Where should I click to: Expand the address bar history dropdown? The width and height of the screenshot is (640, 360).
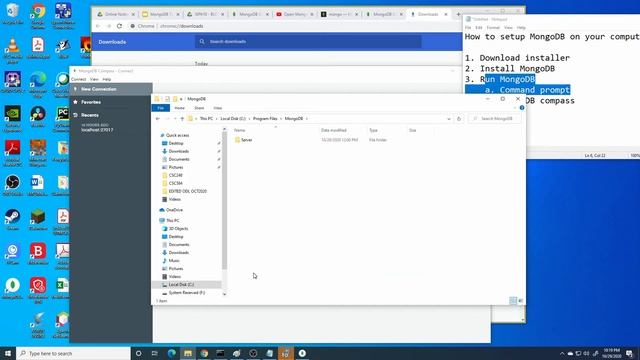tap(449, 119)
